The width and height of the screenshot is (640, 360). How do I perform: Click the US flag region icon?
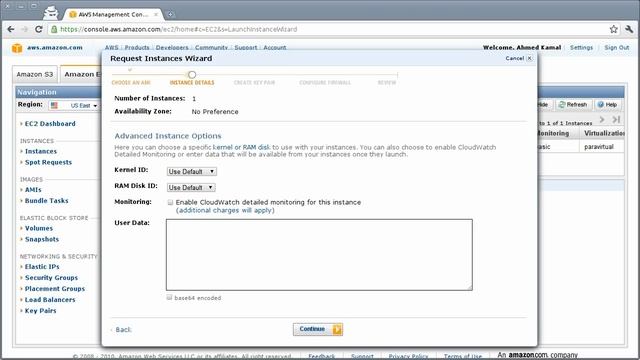point(54,105)
